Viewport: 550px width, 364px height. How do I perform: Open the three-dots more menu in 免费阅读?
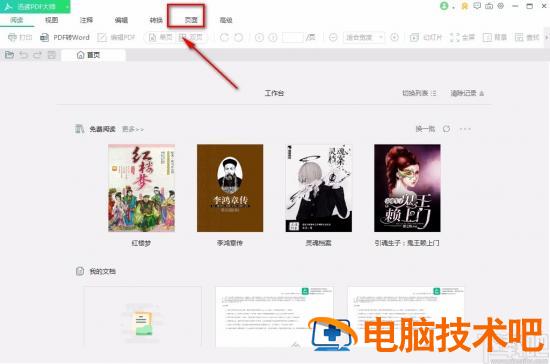coord(465,129)
